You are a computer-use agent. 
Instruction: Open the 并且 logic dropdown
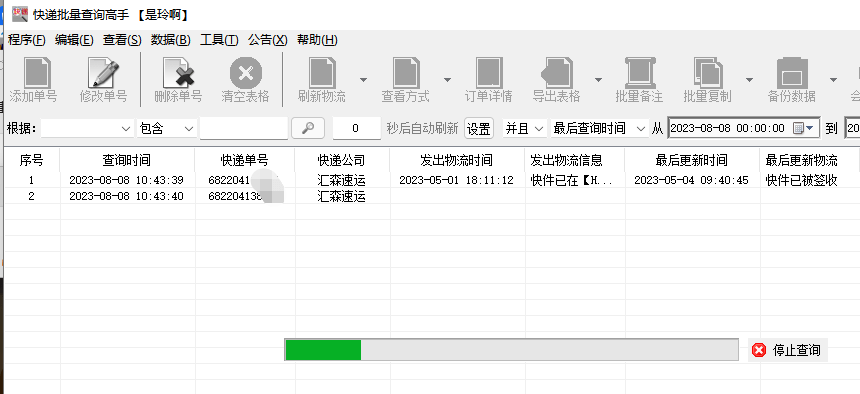tap(525, 128)
